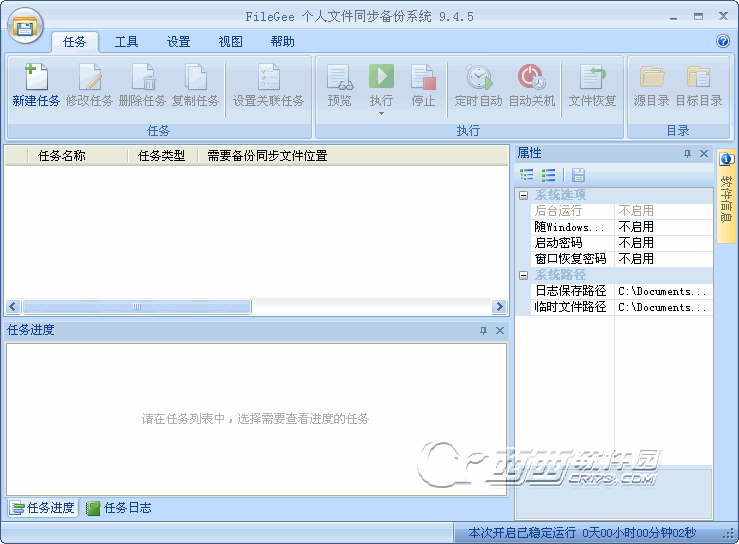739x544 pixels.
Task: Close the 属性 panel
Action: (x=704, y=154)
